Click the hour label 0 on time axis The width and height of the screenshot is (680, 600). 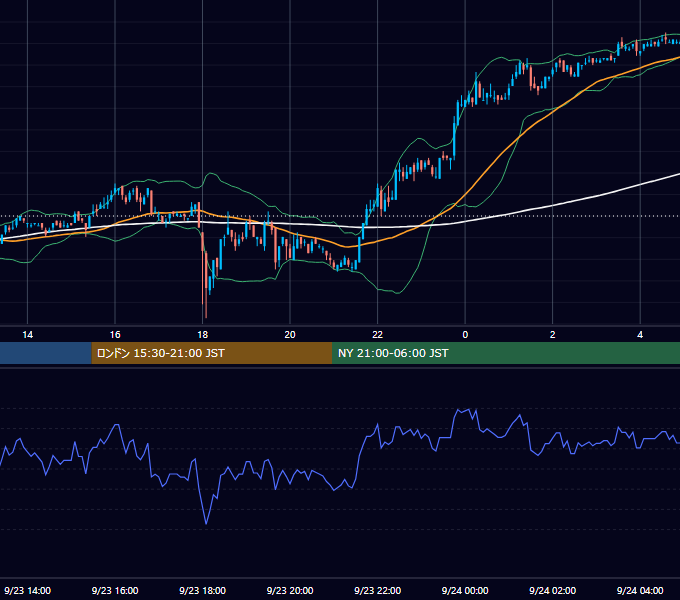pyautogui.click(x=465, y=335)
